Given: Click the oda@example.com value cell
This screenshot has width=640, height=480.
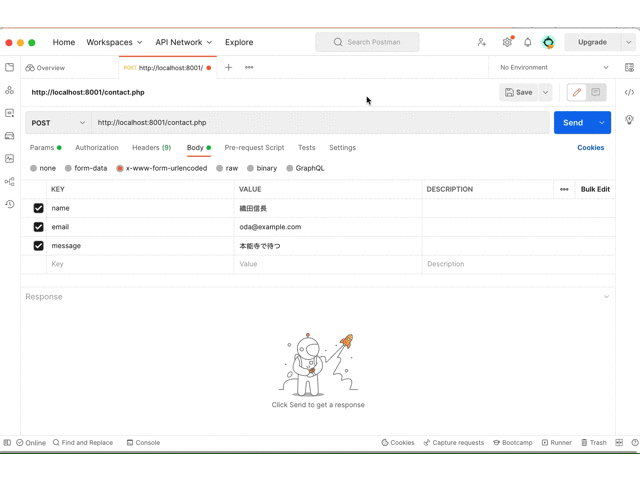Looking at the screenshot, I should coord(328,227).
